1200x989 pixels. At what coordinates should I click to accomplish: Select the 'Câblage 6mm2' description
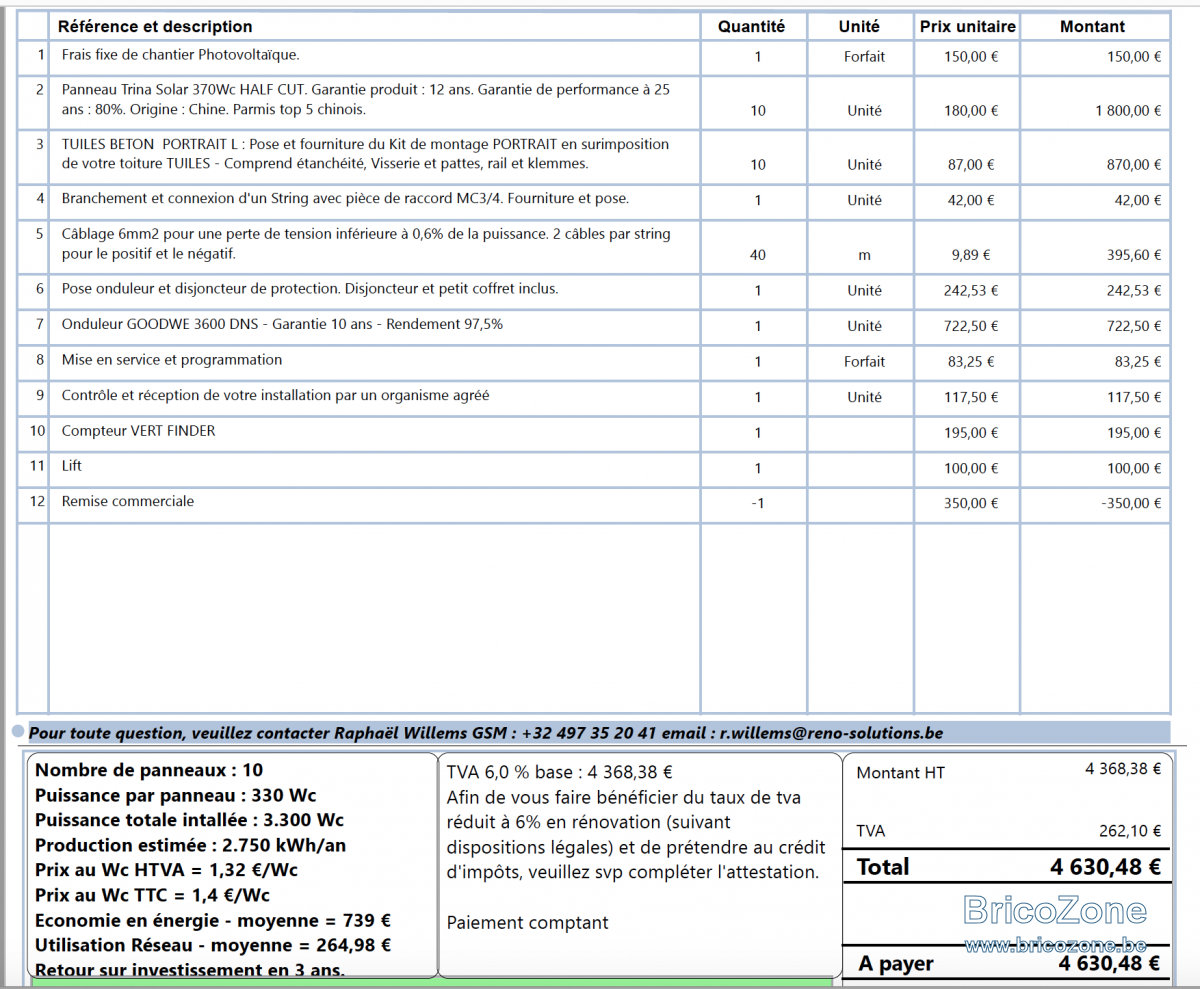pyautogui.click(x=366, y=244)
